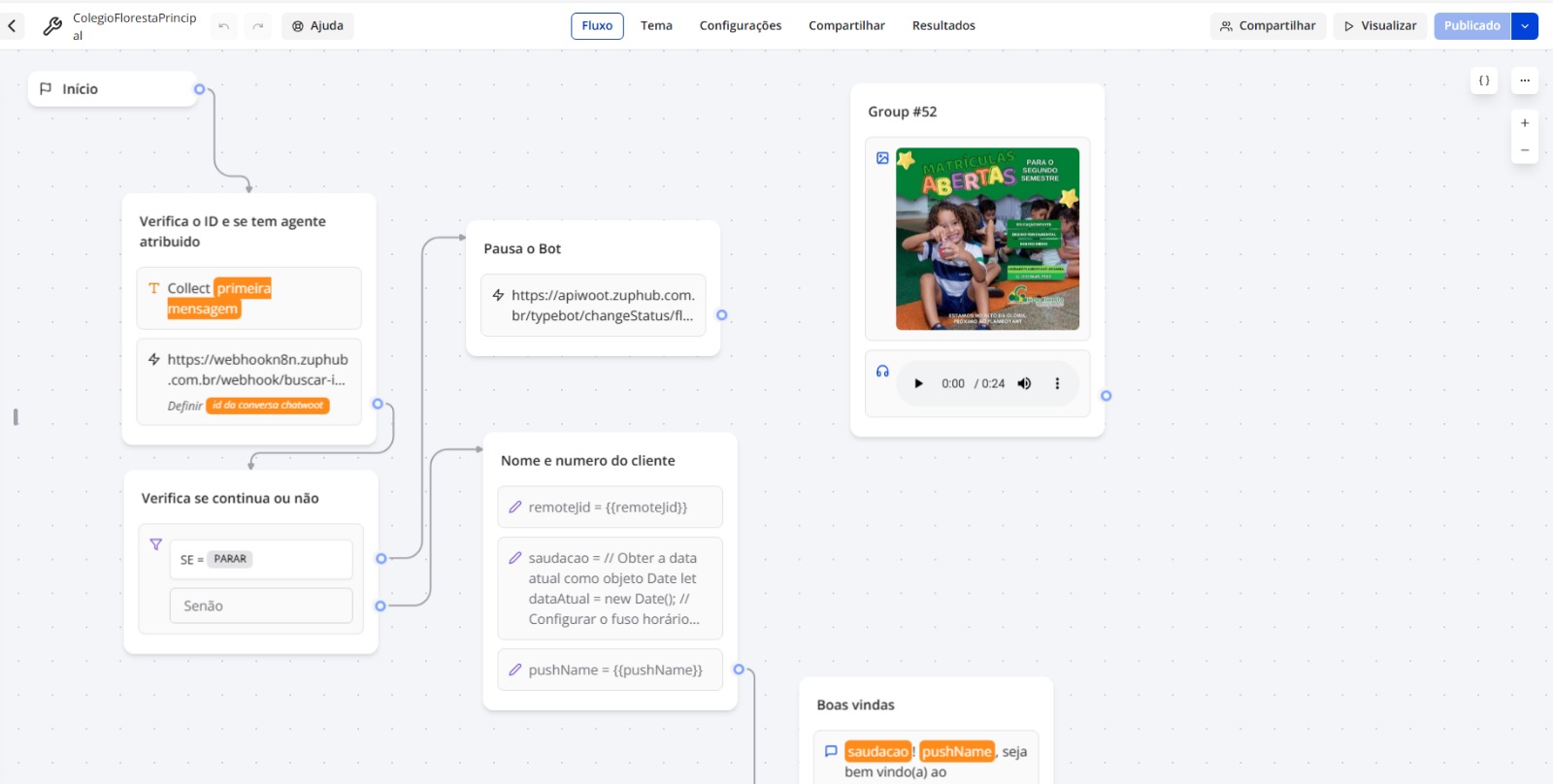1553x784 pixels.
Task: Click the redo arrow icon
Action: coord(258,26)
